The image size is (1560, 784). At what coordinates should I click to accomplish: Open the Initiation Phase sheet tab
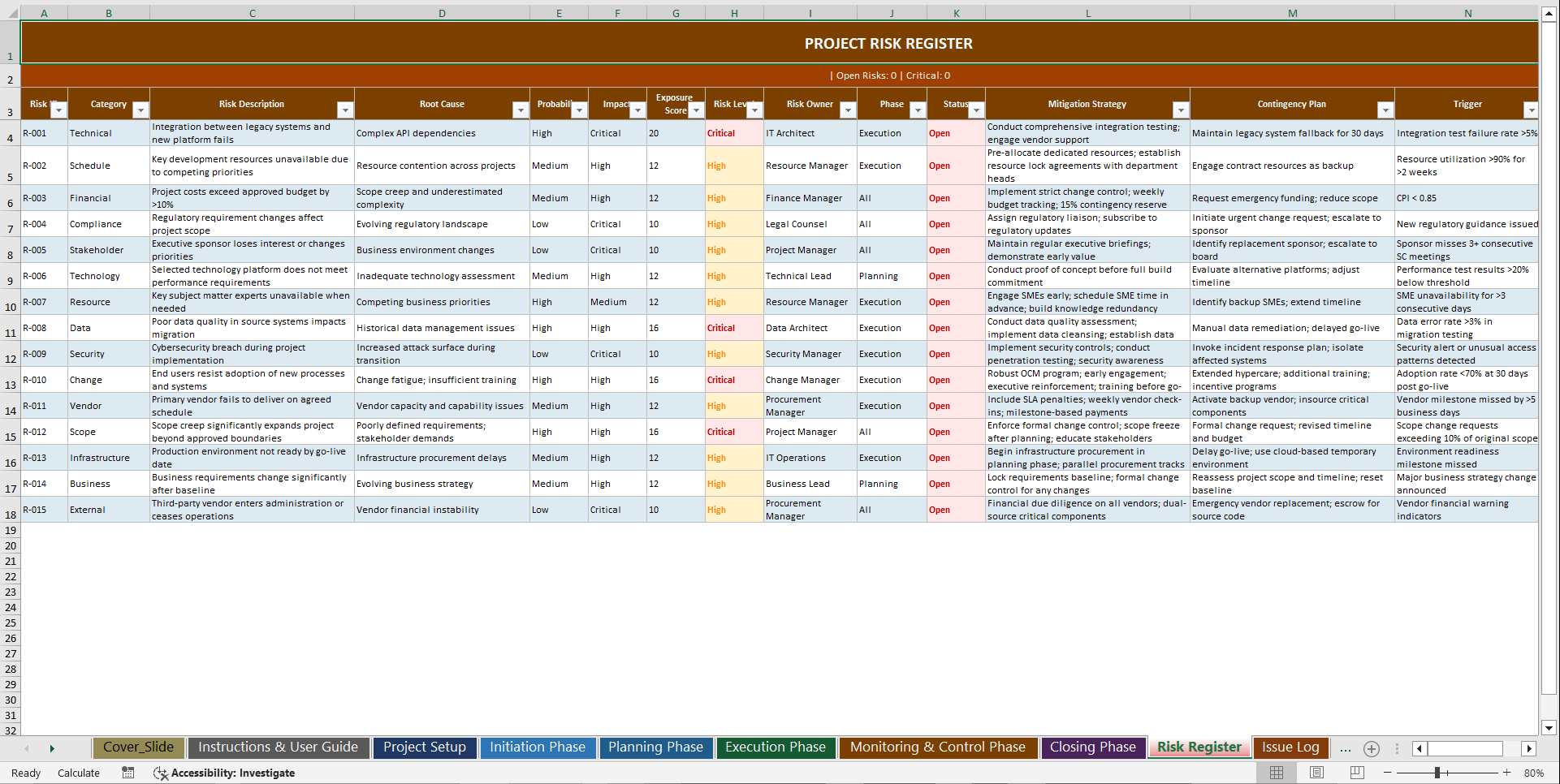point(538,747)
